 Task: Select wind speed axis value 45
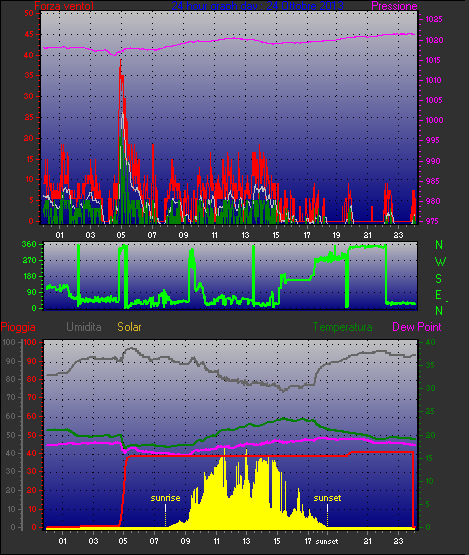click(29, 34)
